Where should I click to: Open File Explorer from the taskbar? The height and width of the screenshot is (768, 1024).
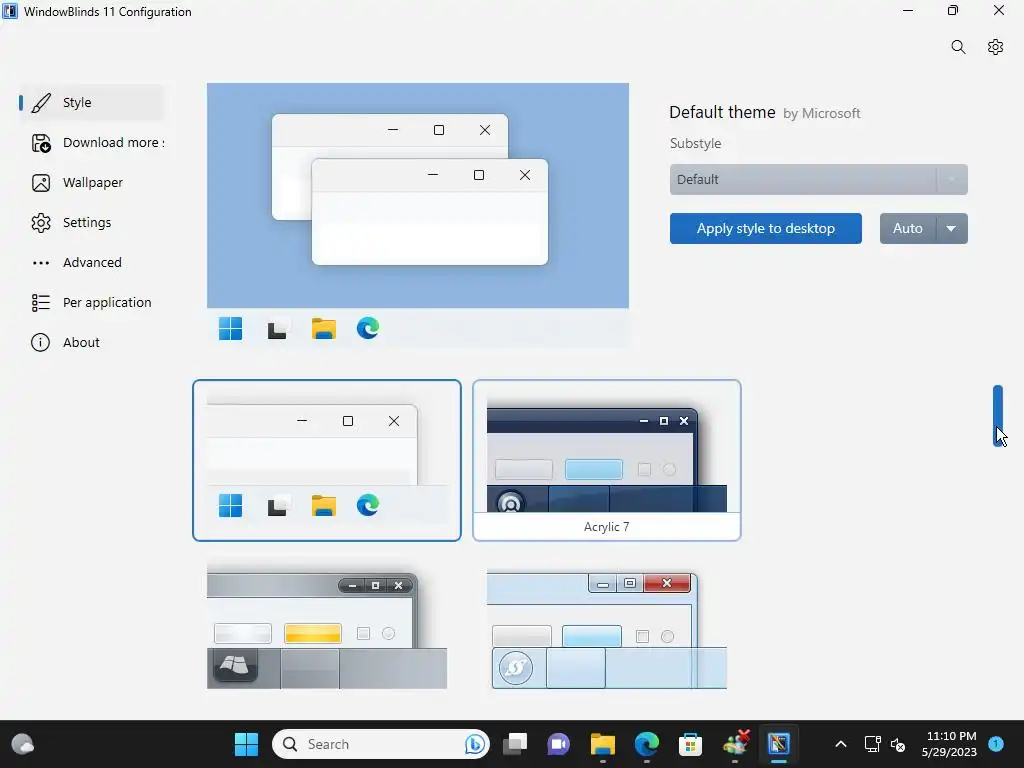point(603,744)
